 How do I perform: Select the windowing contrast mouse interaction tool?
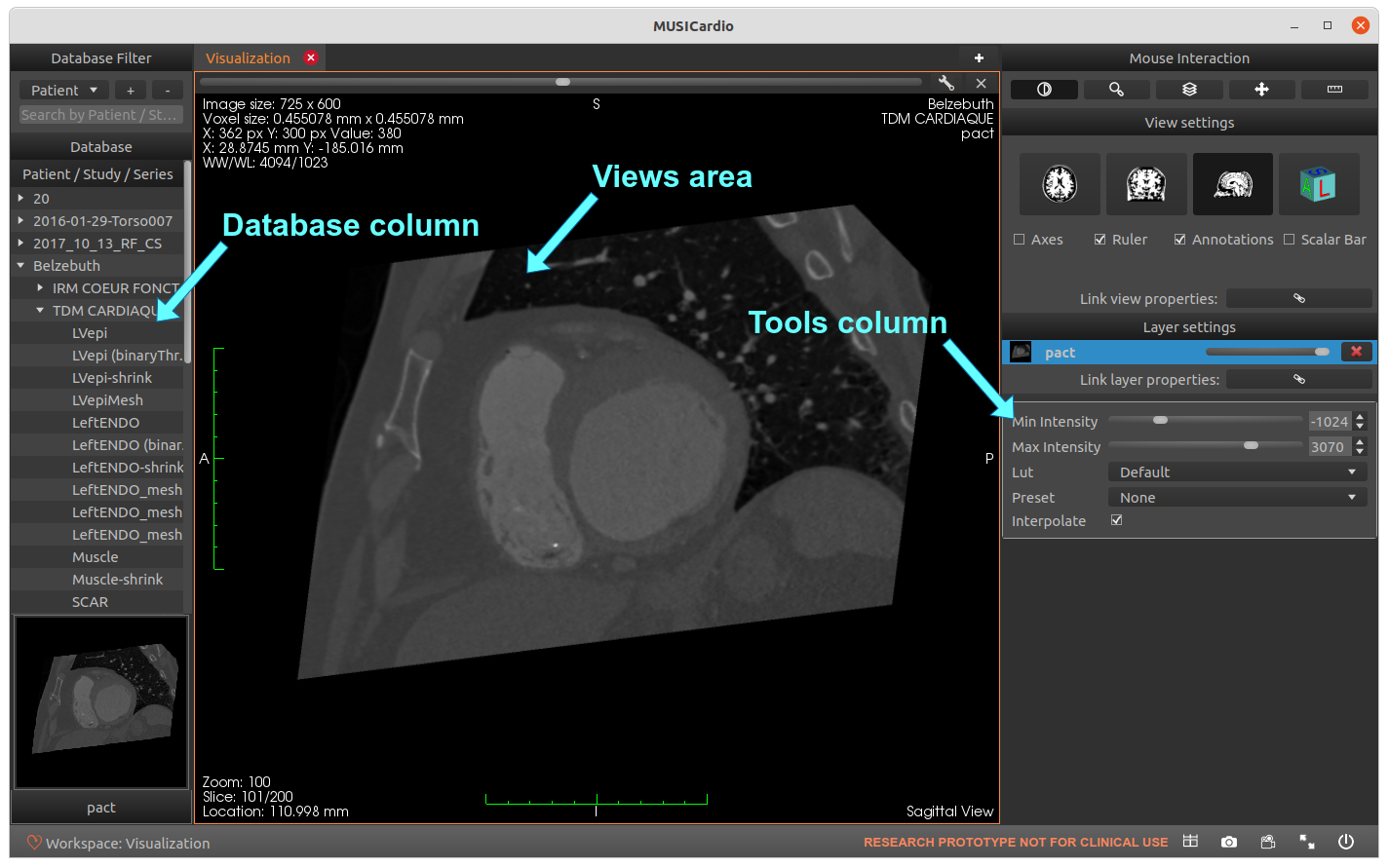pos(1044,90)
